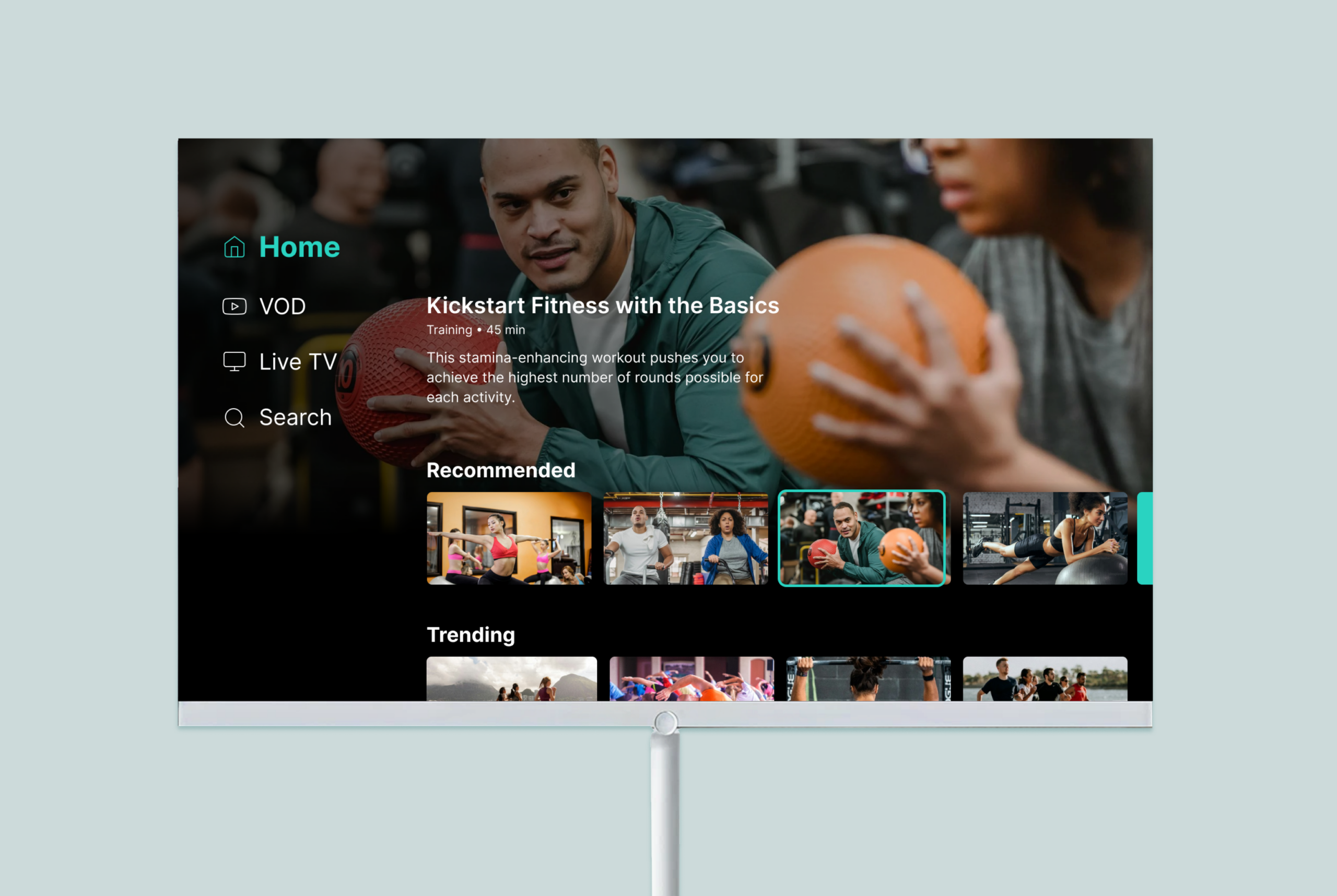The width and height of the screenshot is (1337, 896).
Task: Open Kickstart Fitness with the Basics title
Action: [603, 305]
